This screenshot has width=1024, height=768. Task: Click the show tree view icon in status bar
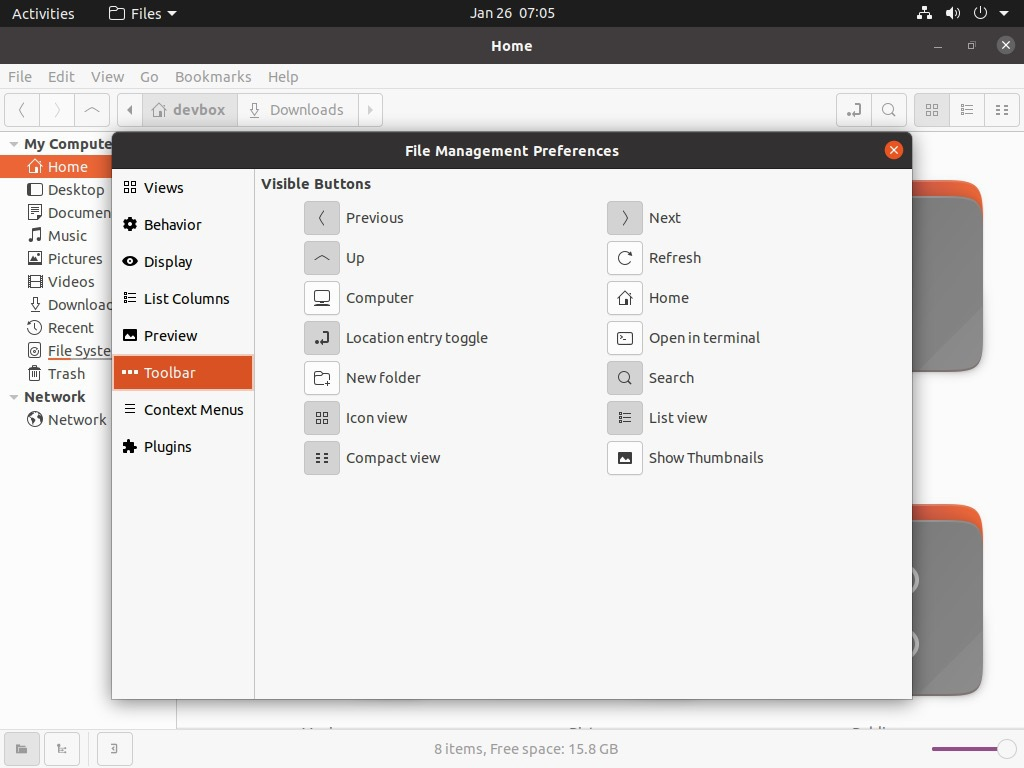click(62, 748)
